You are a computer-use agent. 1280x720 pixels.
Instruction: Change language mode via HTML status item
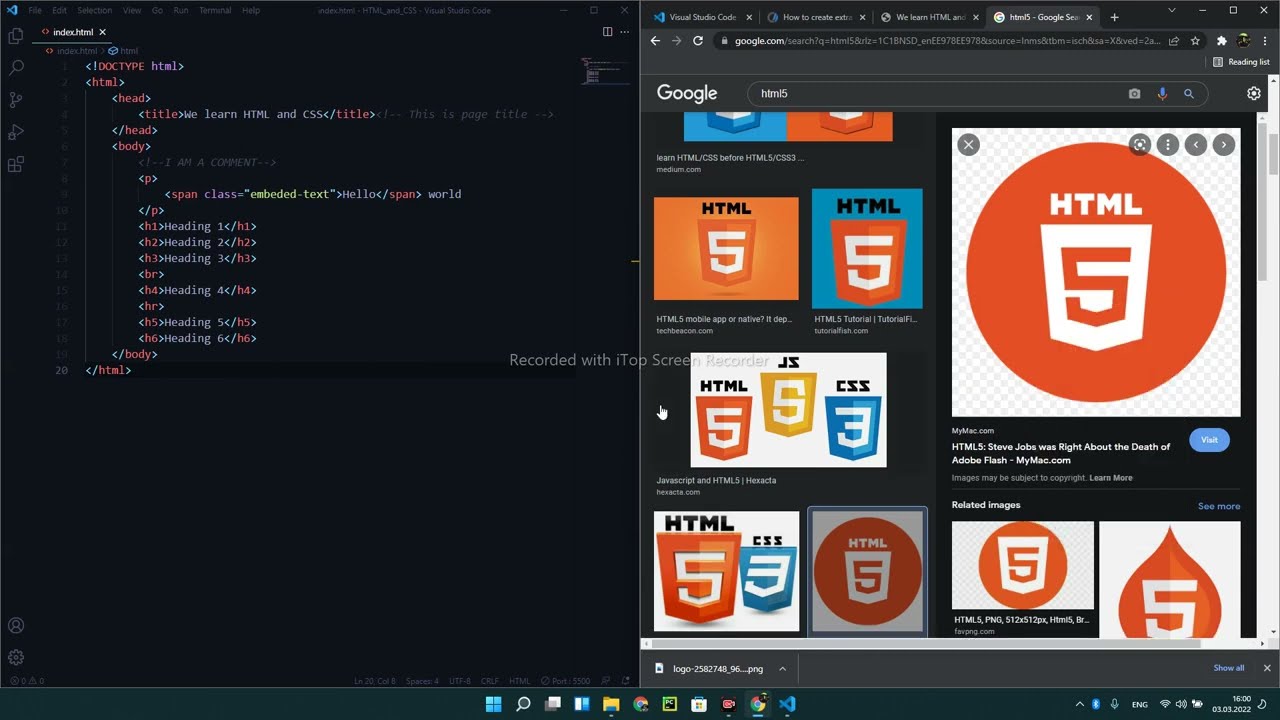coord(520,681)
